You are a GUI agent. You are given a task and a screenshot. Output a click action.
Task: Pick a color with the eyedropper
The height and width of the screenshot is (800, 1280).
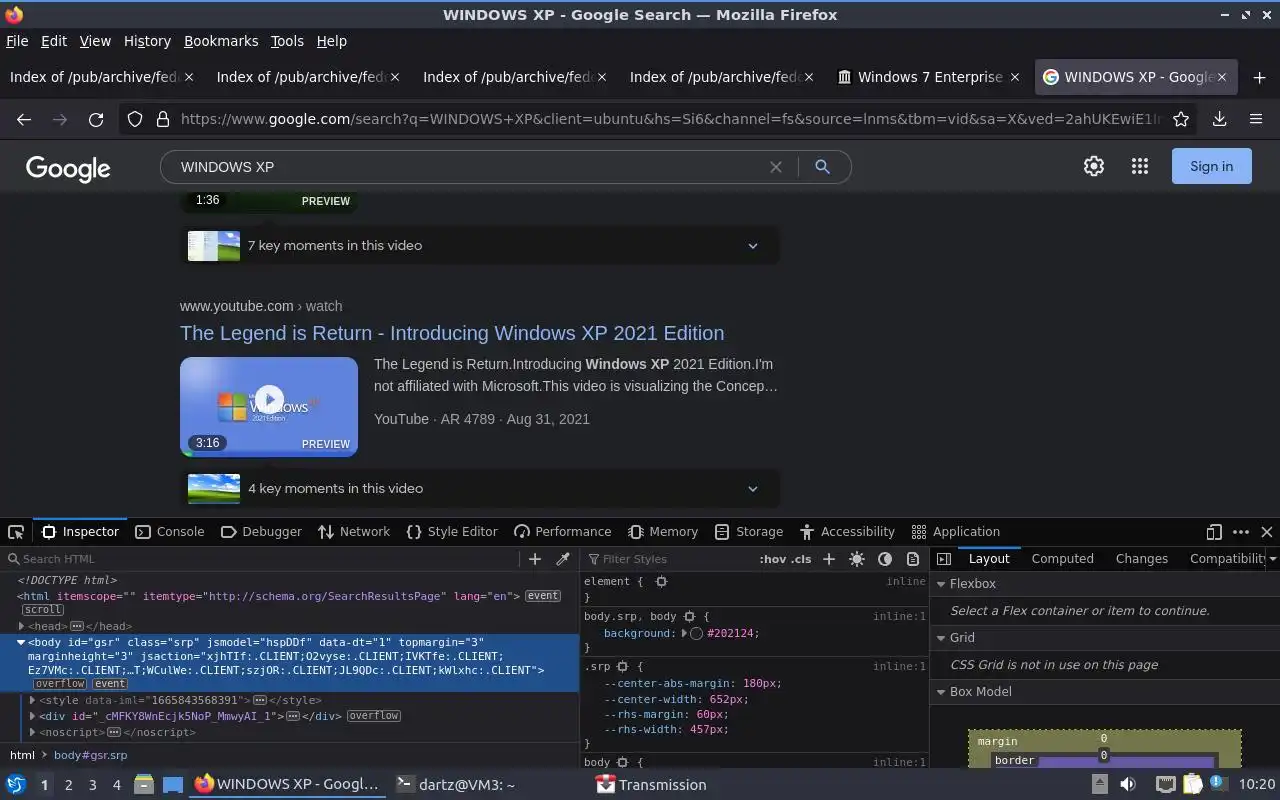point(563,559)
